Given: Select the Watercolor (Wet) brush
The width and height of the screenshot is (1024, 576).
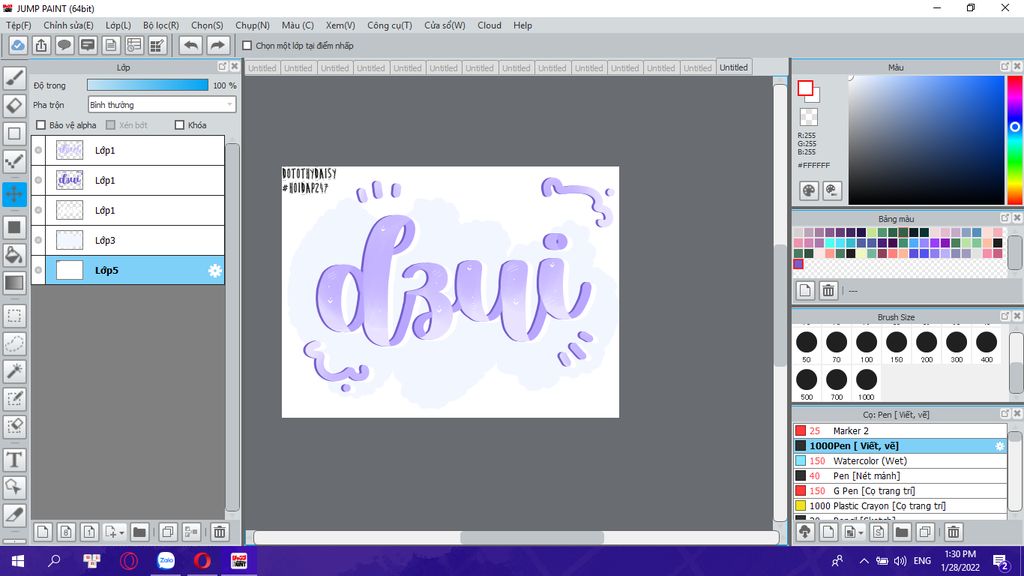Looking at the screenshot, I should [x=901, y=461].
